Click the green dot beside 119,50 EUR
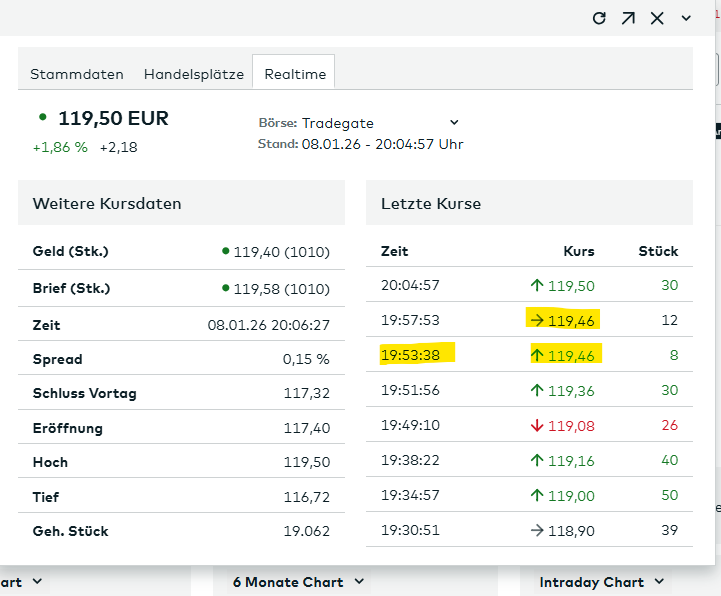This screenshot has height=596, width=721. (42, 117)
